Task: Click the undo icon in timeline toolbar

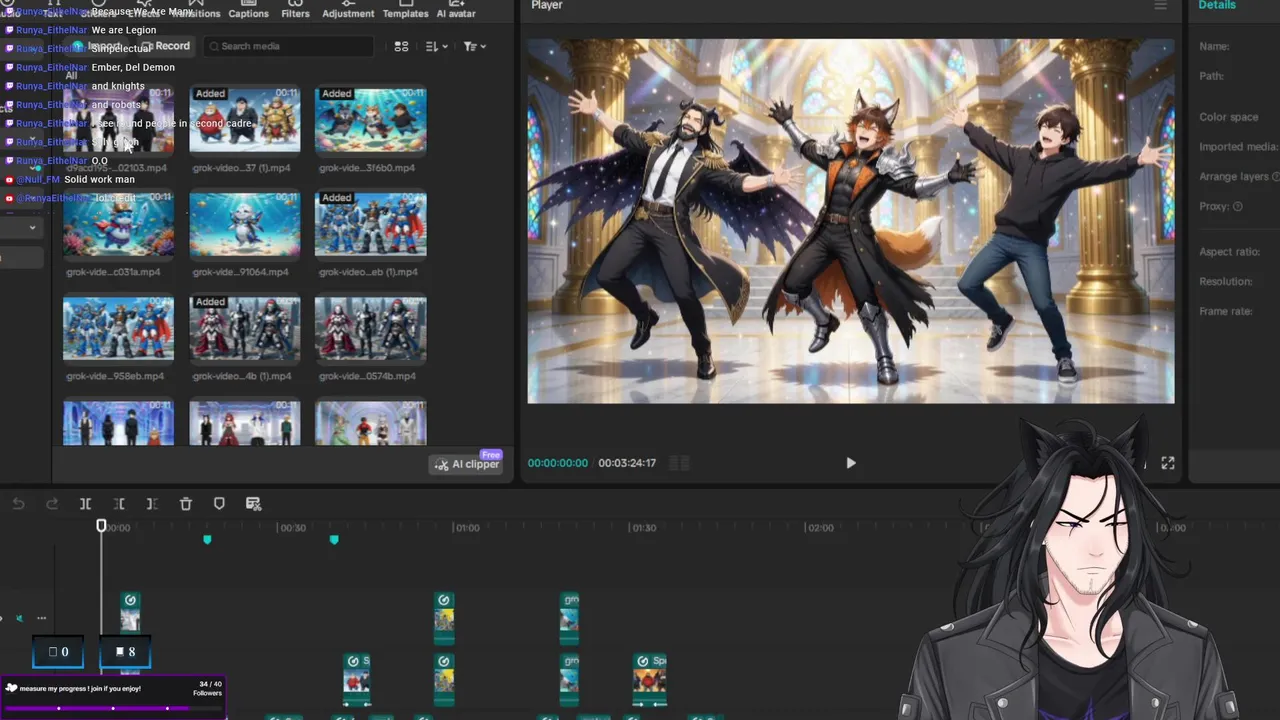Action: [18, 504]
